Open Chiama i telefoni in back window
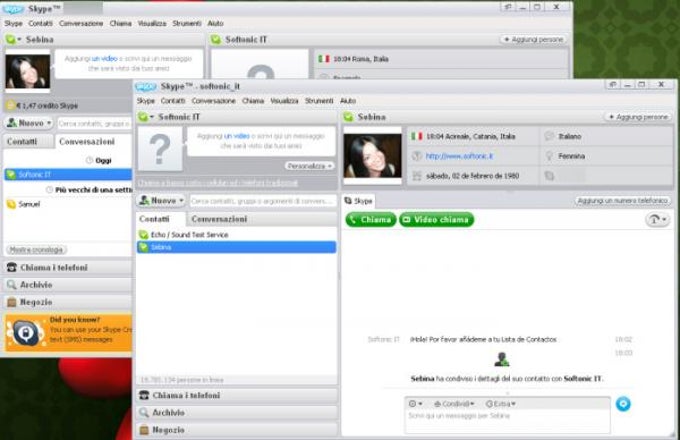680x440 pixels. click(x=68, y=267)
